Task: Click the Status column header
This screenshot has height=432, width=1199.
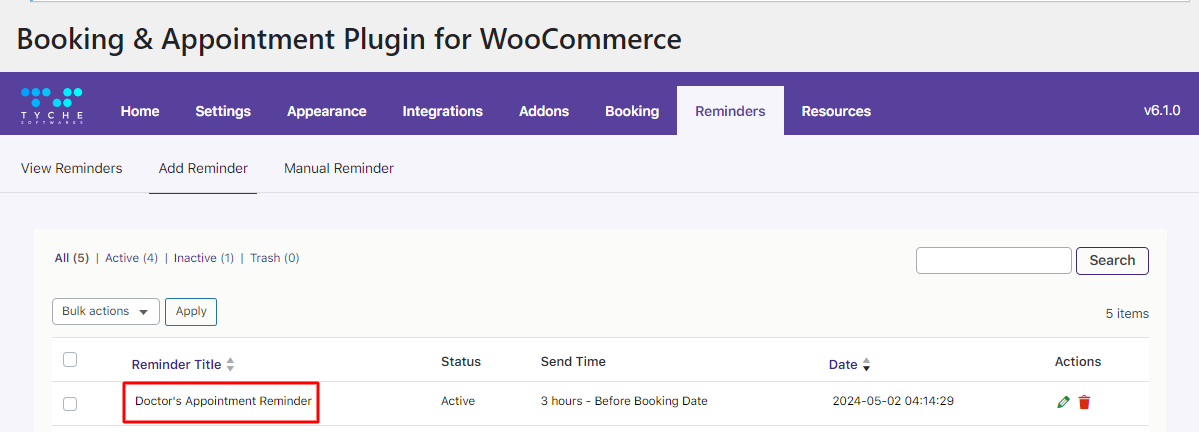Action: click(461, 361)
